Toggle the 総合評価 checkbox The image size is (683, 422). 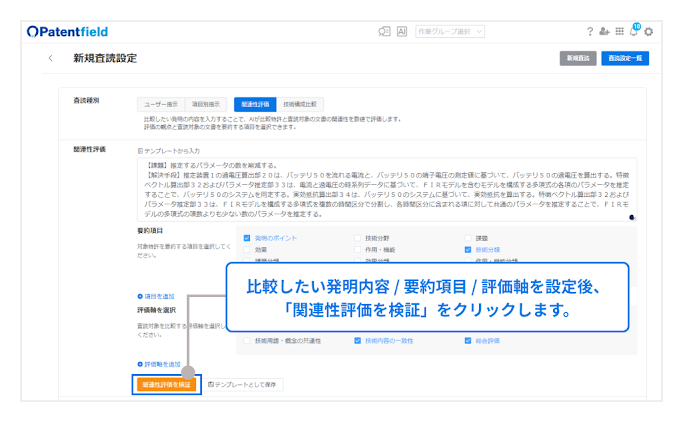(x=467, y=340)
